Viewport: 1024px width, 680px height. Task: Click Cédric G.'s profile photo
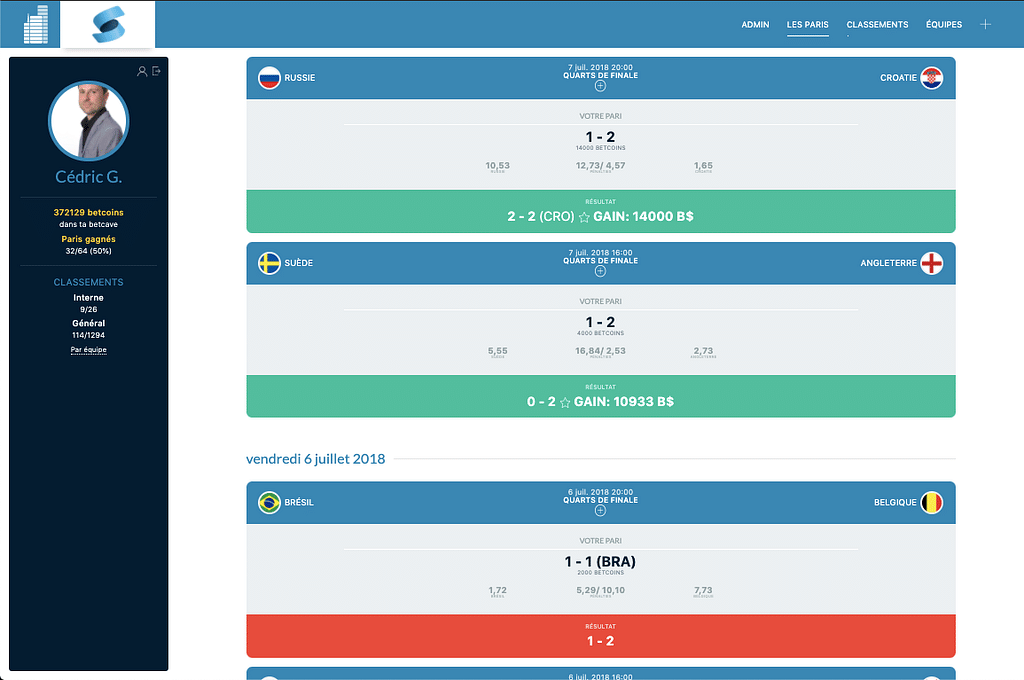[x=89, y=121]
